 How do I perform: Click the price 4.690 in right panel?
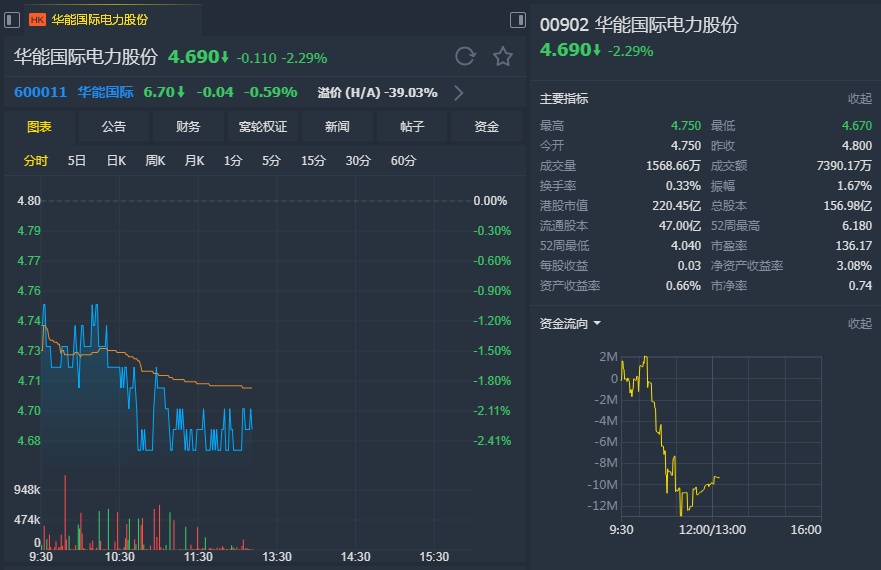coord(565,50)
